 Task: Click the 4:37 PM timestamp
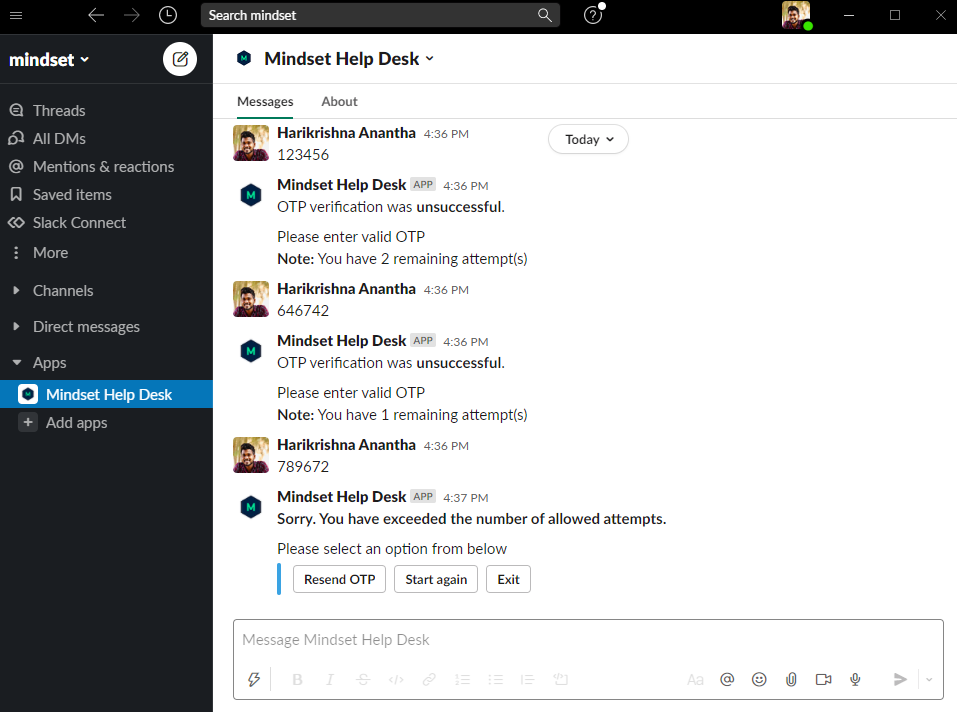pos(466,498)
